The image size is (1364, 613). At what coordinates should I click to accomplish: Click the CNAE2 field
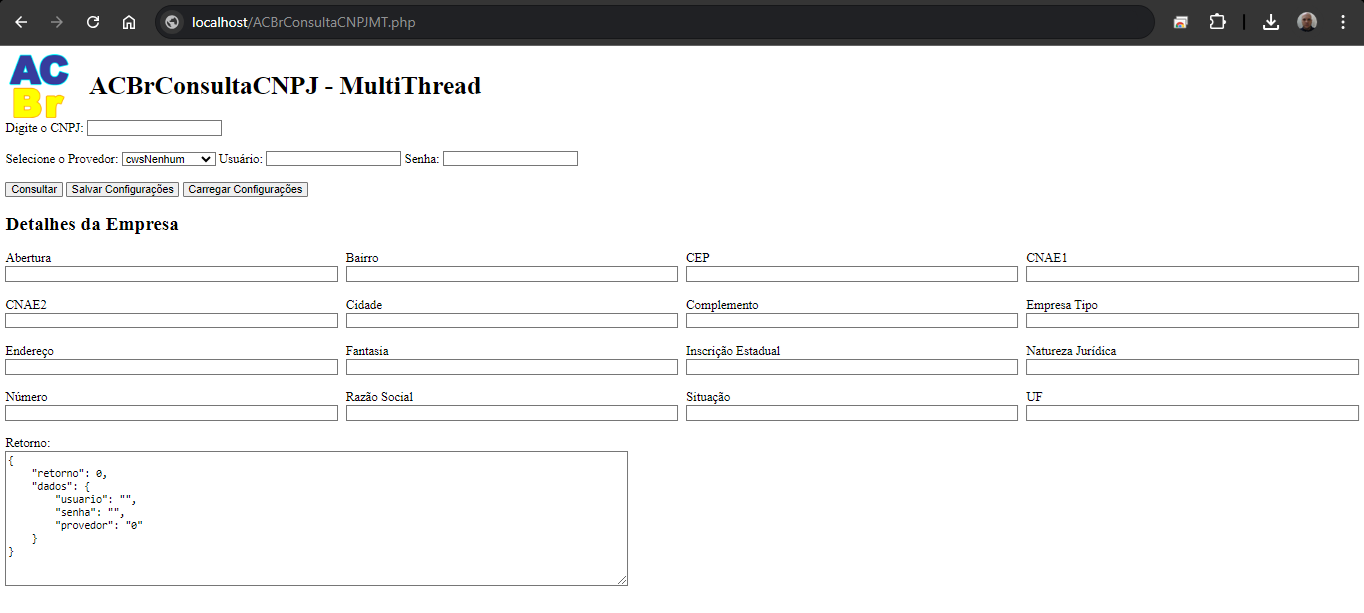[171, 321]
